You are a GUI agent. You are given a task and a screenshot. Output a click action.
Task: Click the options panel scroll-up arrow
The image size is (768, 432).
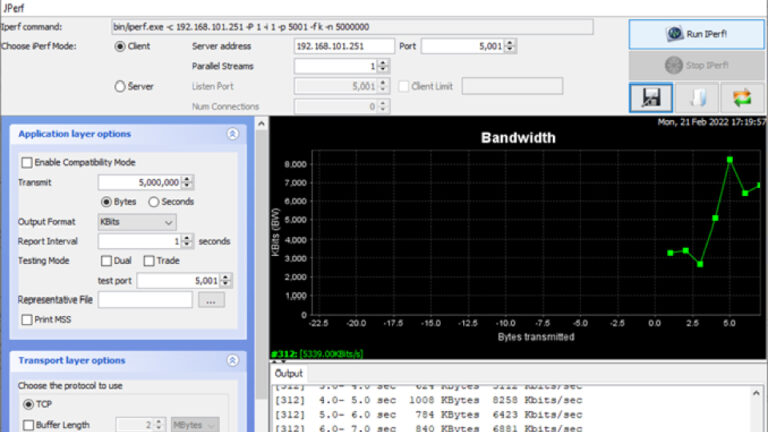pos(261,124)
